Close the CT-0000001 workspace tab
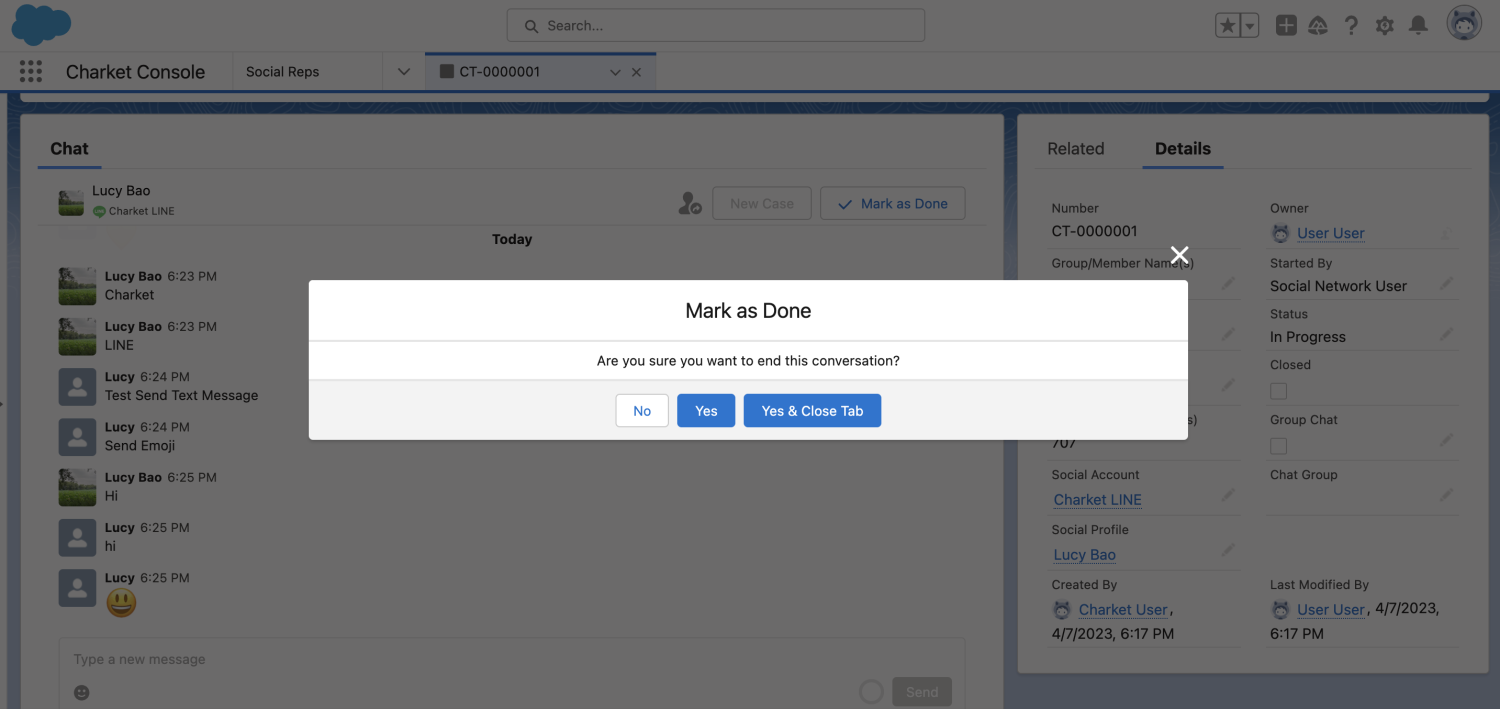The image size is (1500, 709). point(636,72)
